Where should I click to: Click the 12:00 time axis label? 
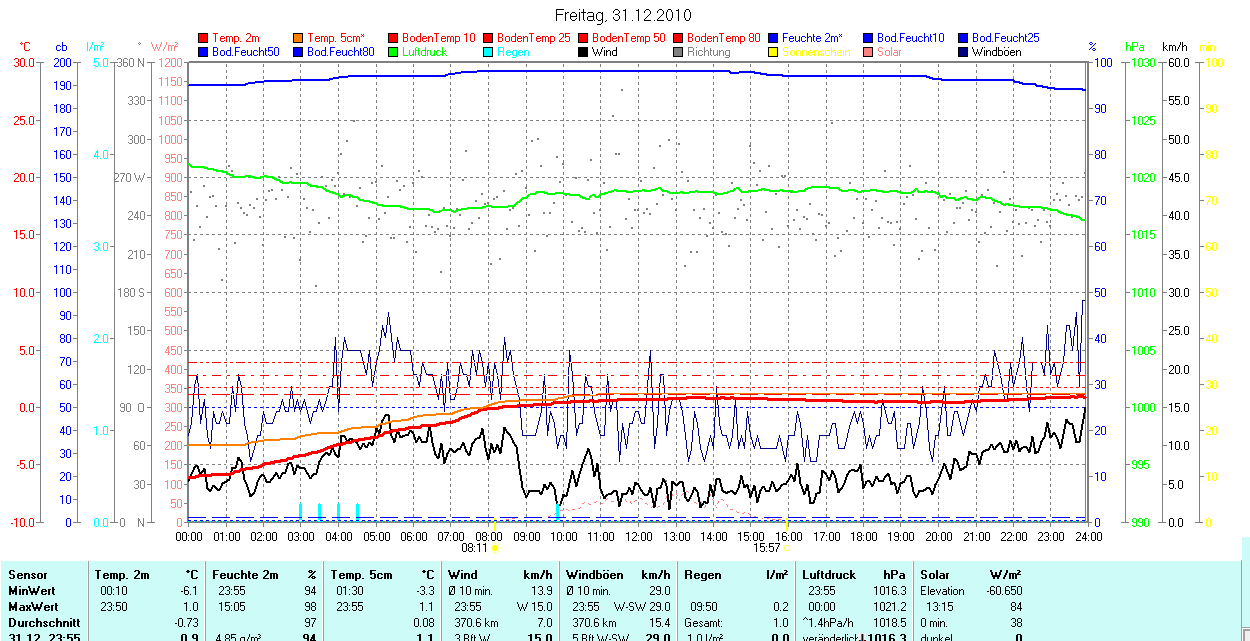point(638,537)
